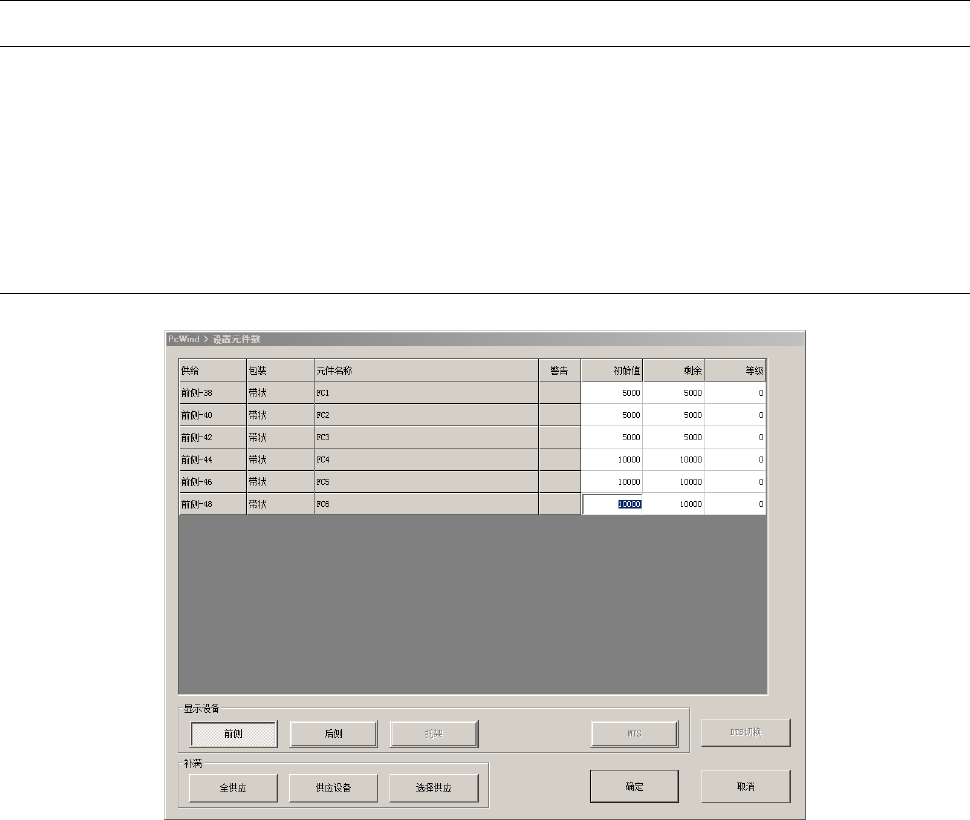970x820 pixels.
Task: Edit remaining count 10000 for FC4
Action: (x=674, y=459)
